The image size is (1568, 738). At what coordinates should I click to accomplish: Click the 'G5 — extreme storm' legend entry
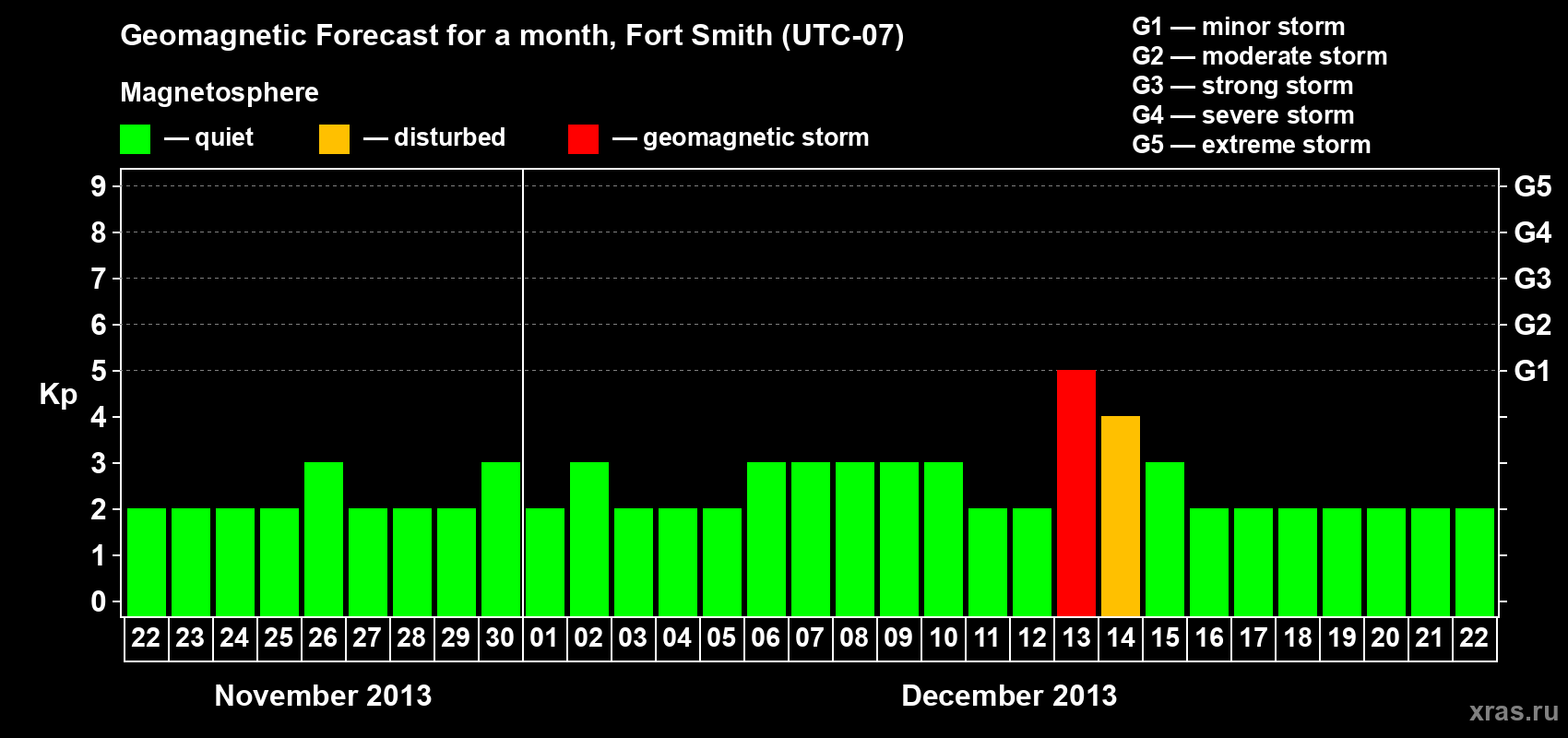click(1251, 145)
